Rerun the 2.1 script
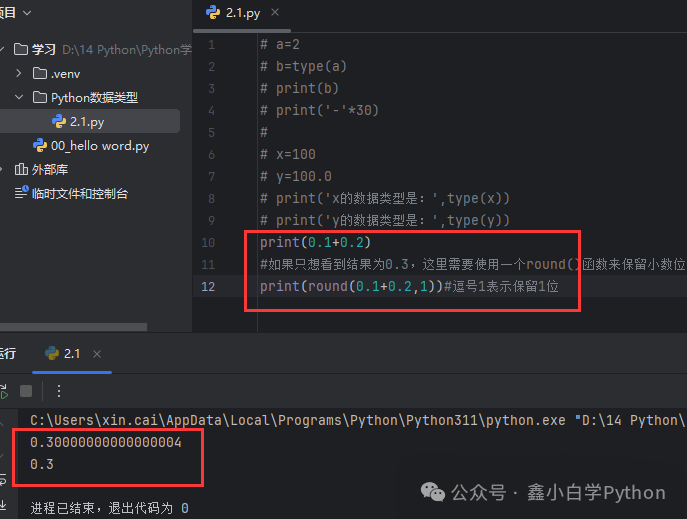 [x=4, y=391]
